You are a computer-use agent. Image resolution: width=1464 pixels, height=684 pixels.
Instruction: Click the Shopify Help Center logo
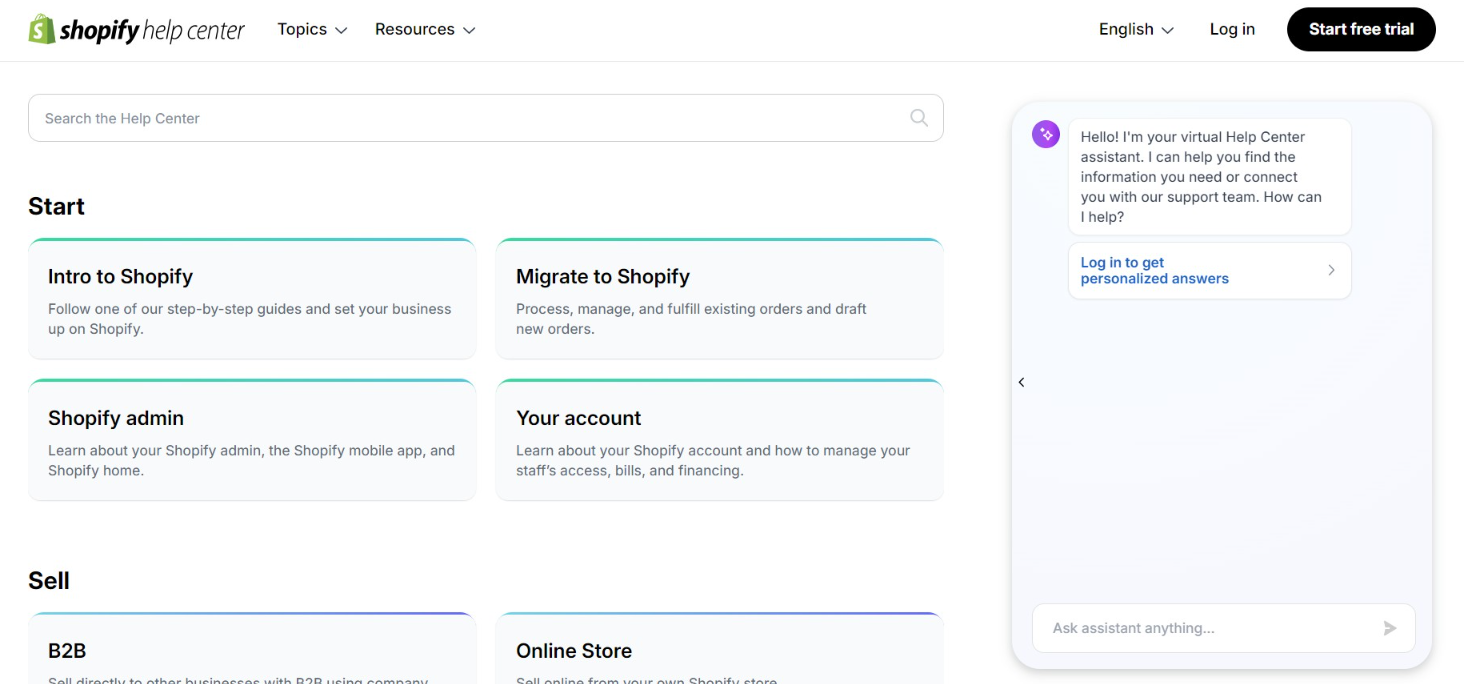tap(136, 30)
